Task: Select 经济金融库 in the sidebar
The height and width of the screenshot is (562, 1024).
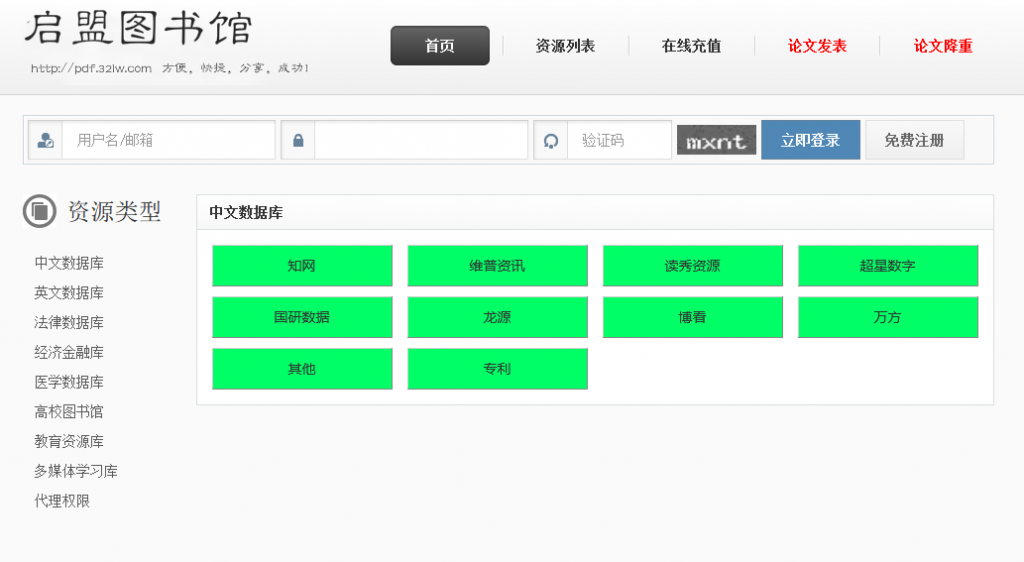Action: click(69, 352)
